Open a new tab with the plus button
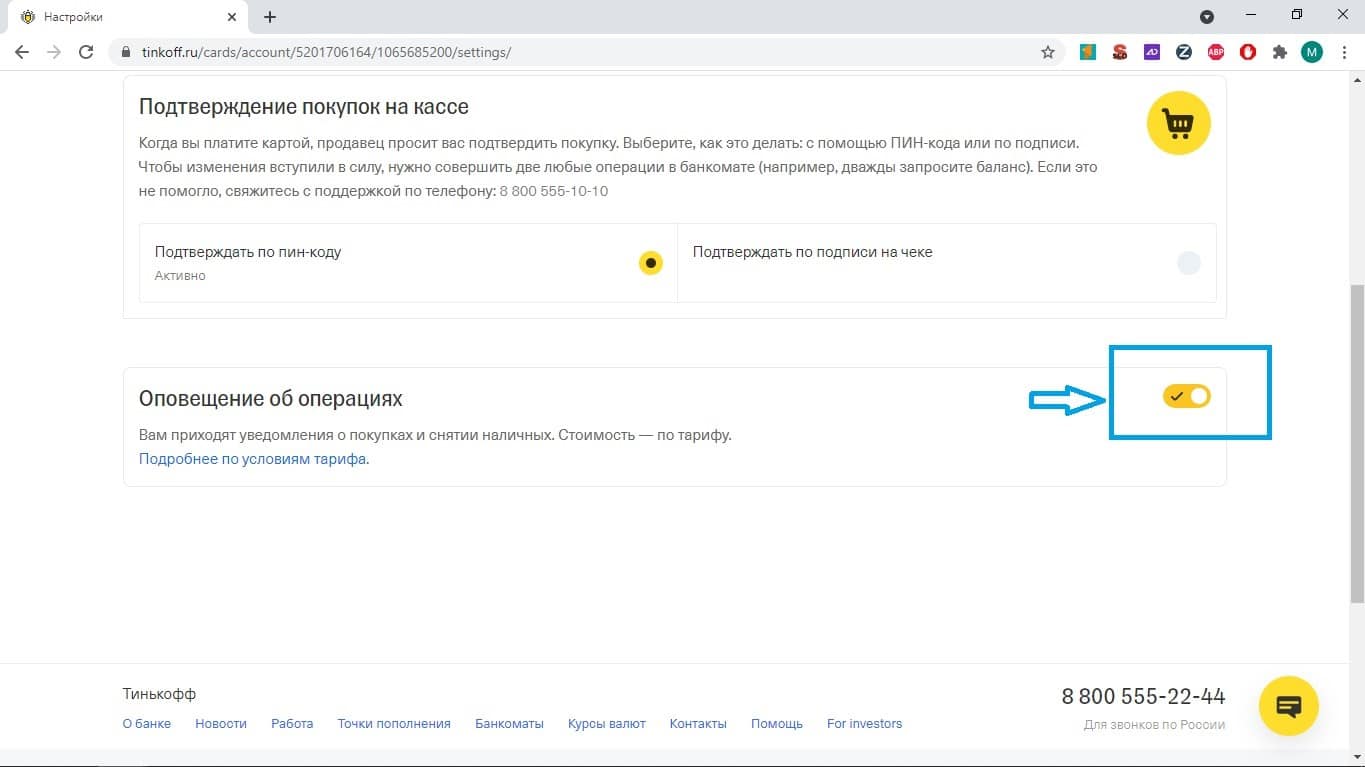Screen dimensions: 1365x767 click(270, 17)
